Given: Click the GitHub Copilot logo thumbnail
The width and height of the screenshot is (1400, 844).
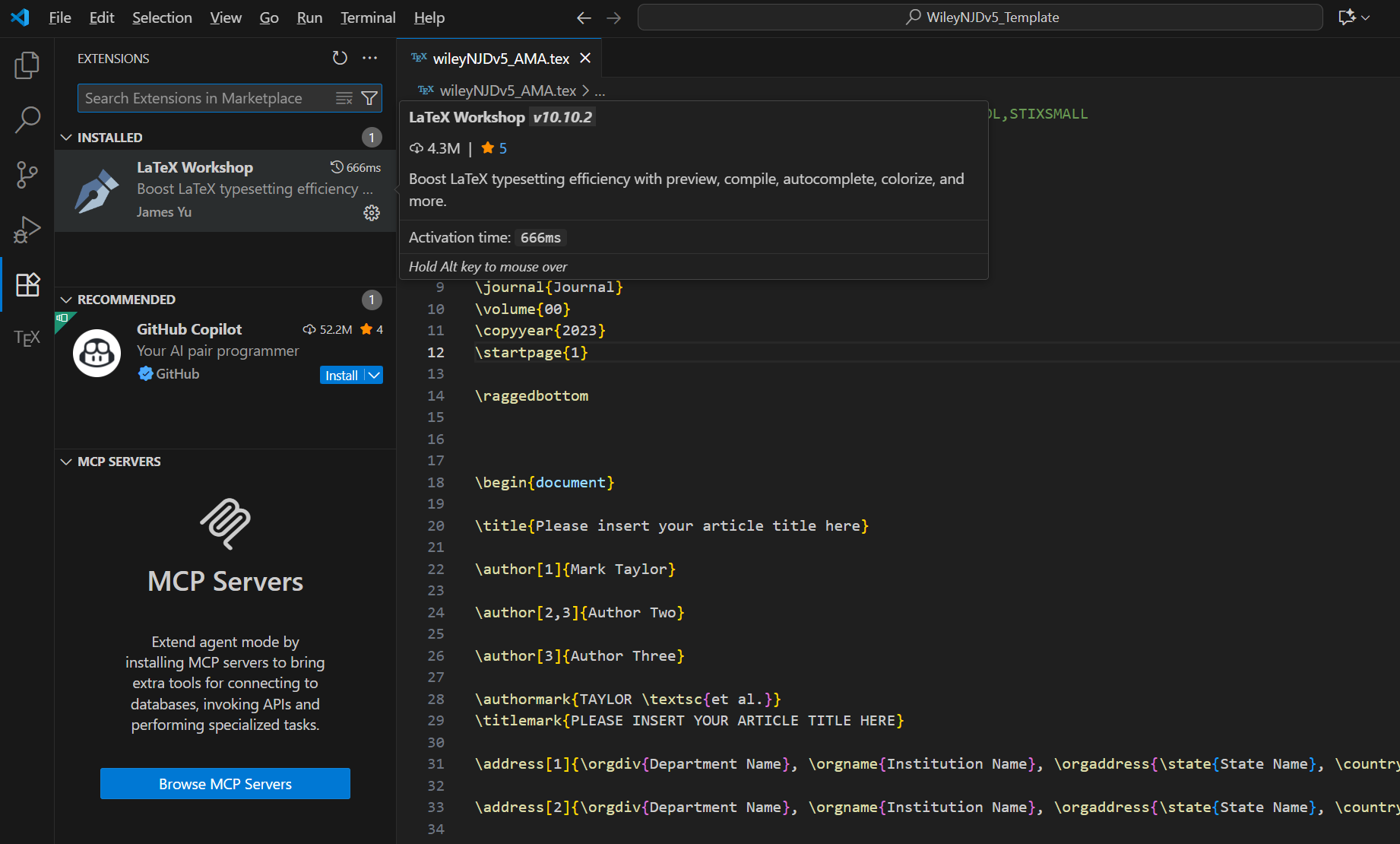Looking at the screenshot, I should coord(97,353).
